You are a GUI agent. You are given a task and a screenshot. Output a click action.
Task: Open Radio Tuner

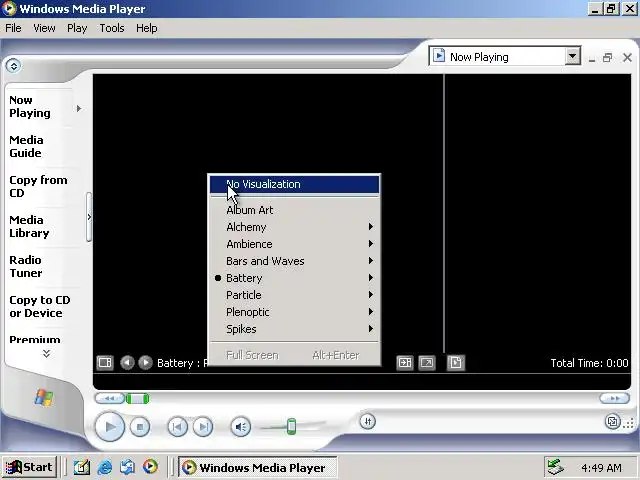tap(25, 267)
